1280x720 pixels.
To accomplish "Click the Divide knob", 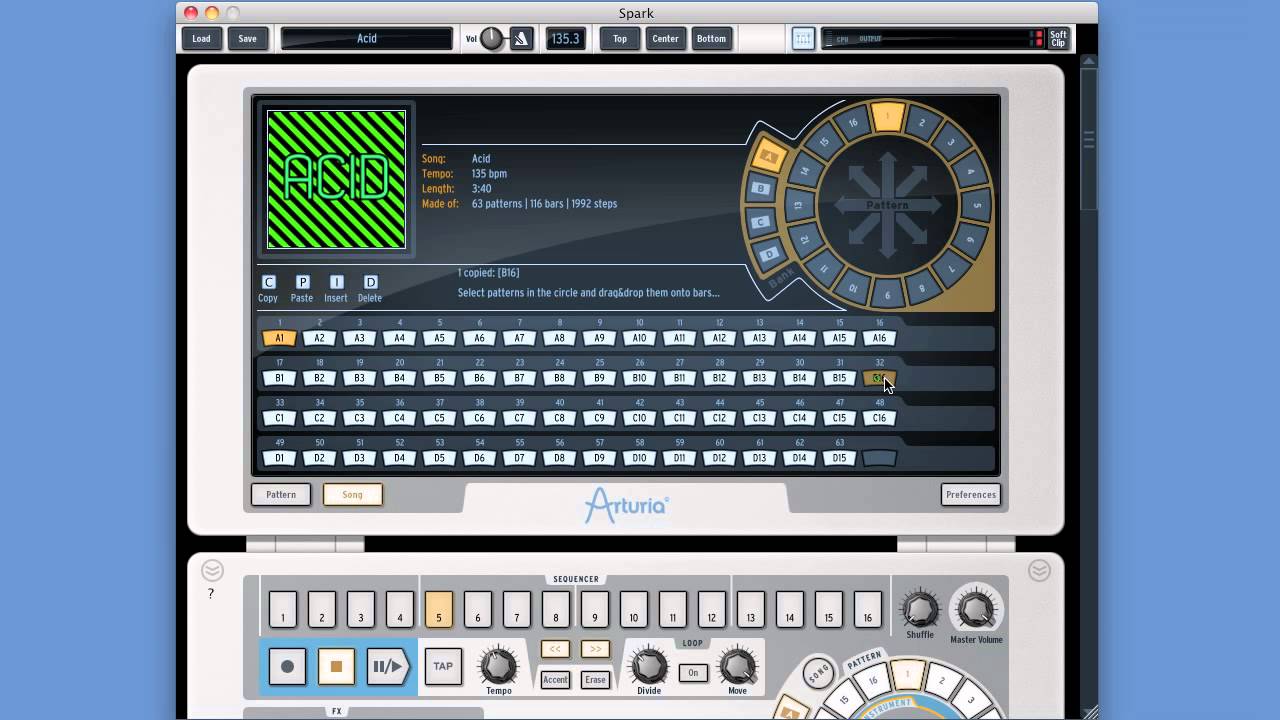I will (x=649, y=665).
